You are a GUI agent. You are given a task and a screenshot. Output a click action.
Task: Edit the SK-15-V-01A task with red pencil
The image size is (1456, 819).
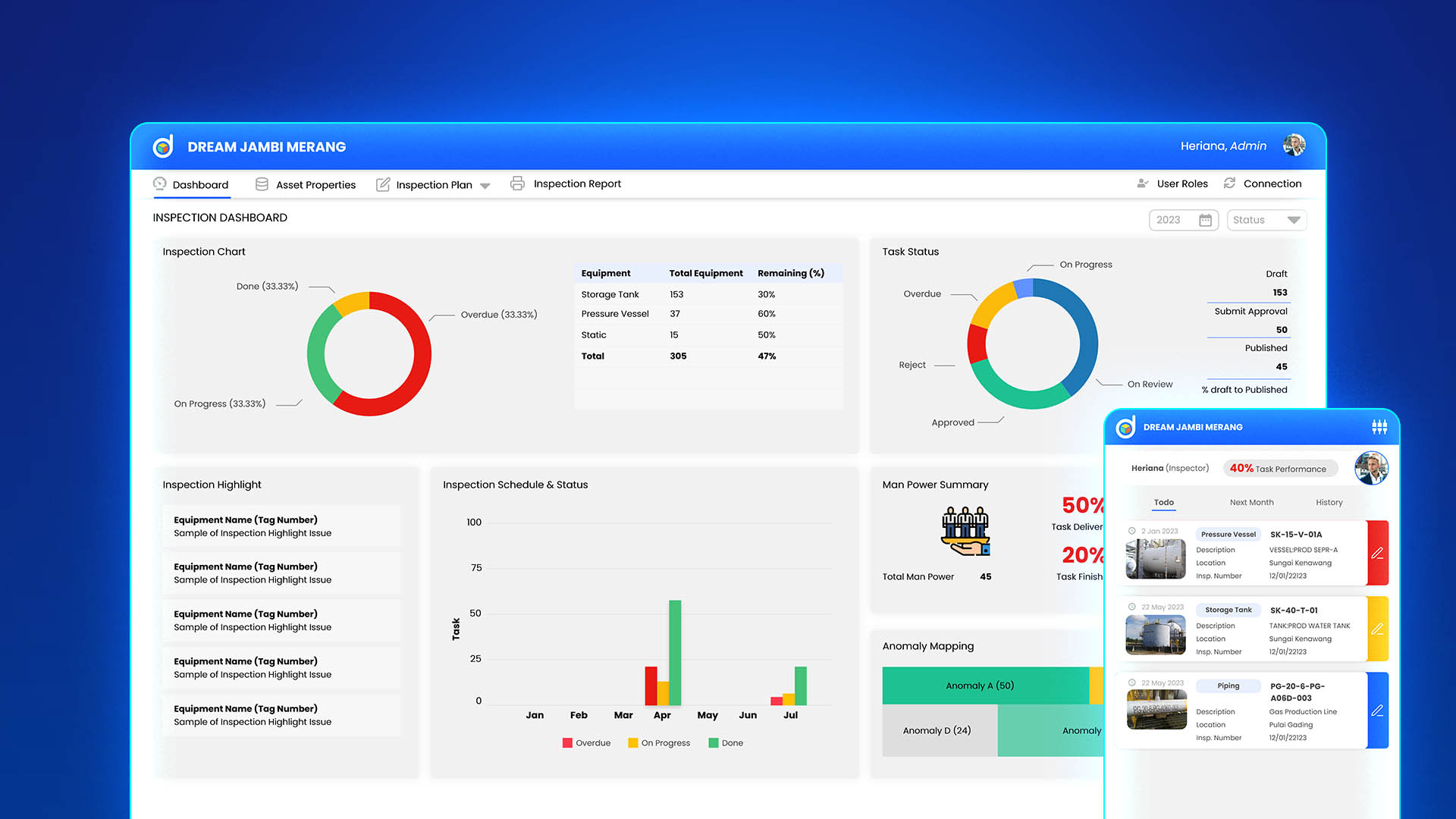click(x=1378, y=553)
